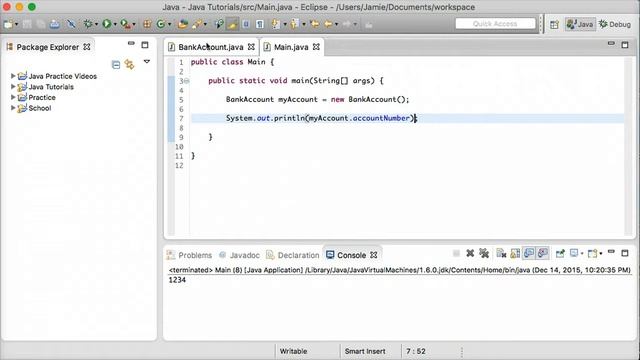Click Remove Launch in Console toolbar
The height and width of the screenshot is (360, 640).
coord(470,253)
